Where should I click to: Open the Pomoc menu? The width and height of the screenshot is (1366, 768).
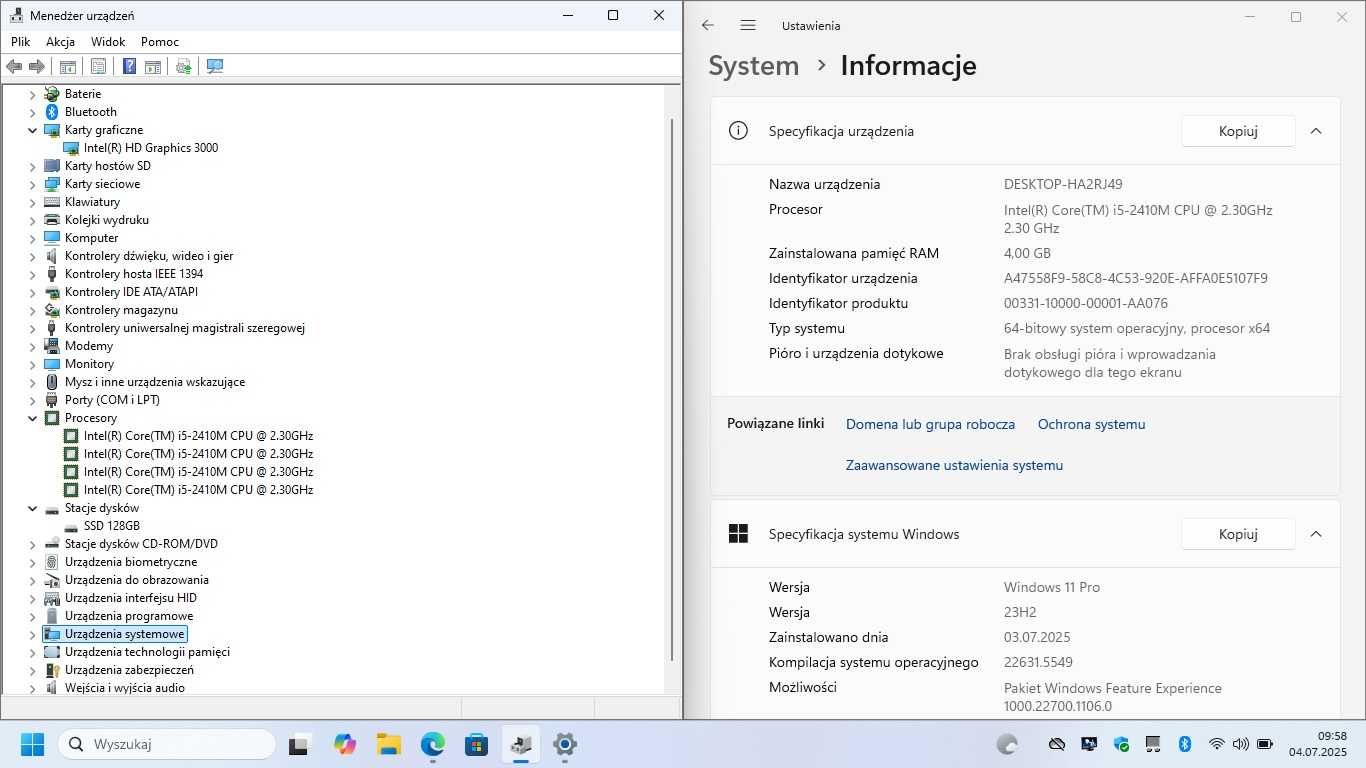(160, 42)
